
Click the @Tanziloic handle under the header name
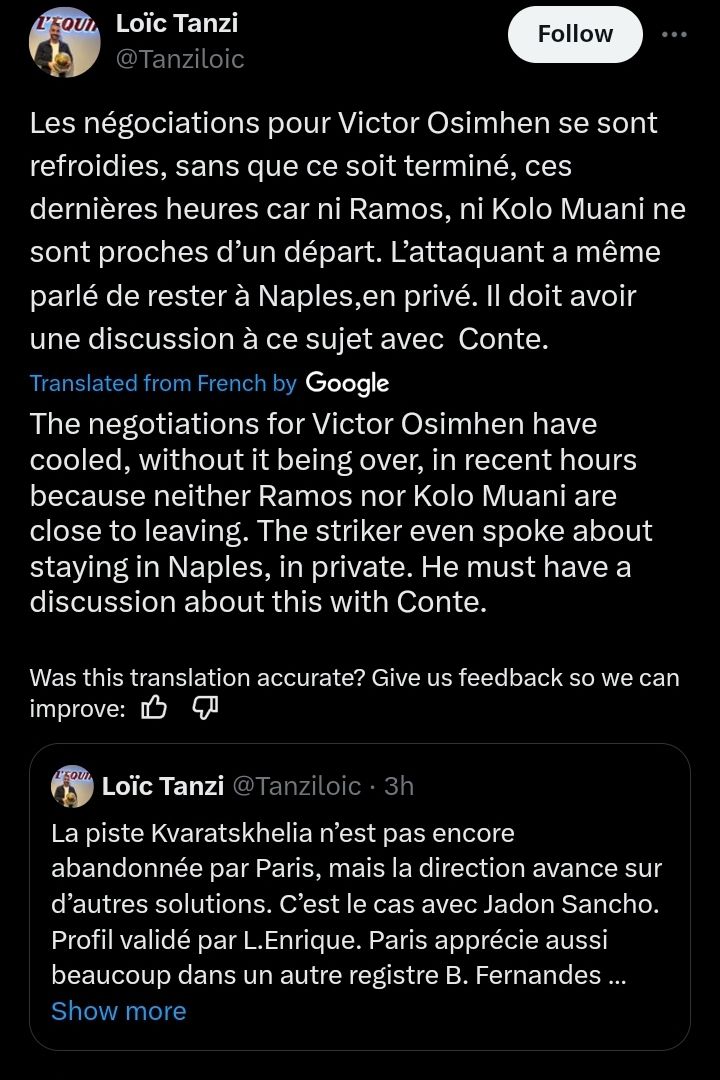[x=180, y=59]
